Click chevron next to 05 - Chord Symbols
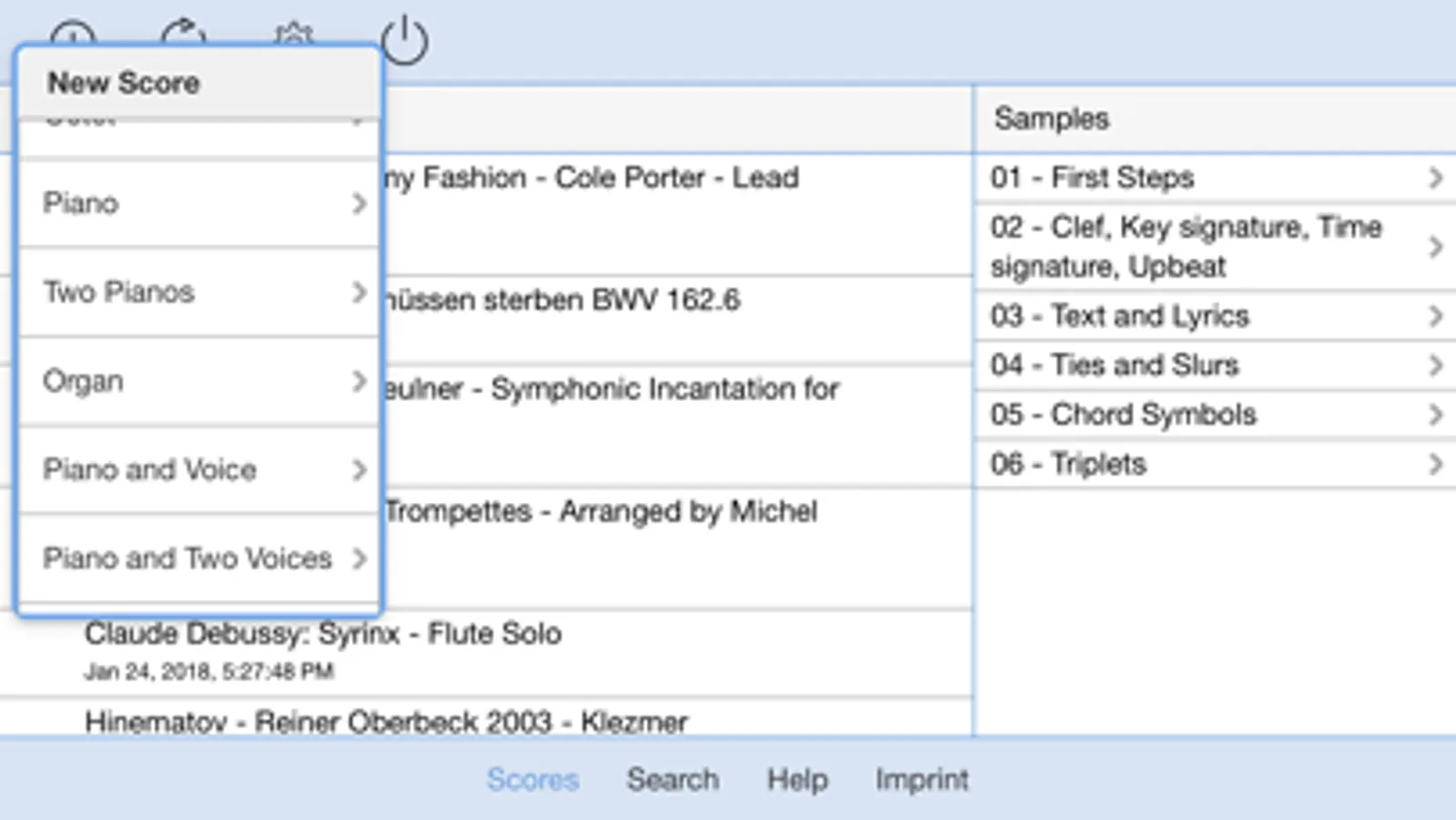This screenshot has width=1456, height=820. pyautogui.click(x=1436, y=415)
